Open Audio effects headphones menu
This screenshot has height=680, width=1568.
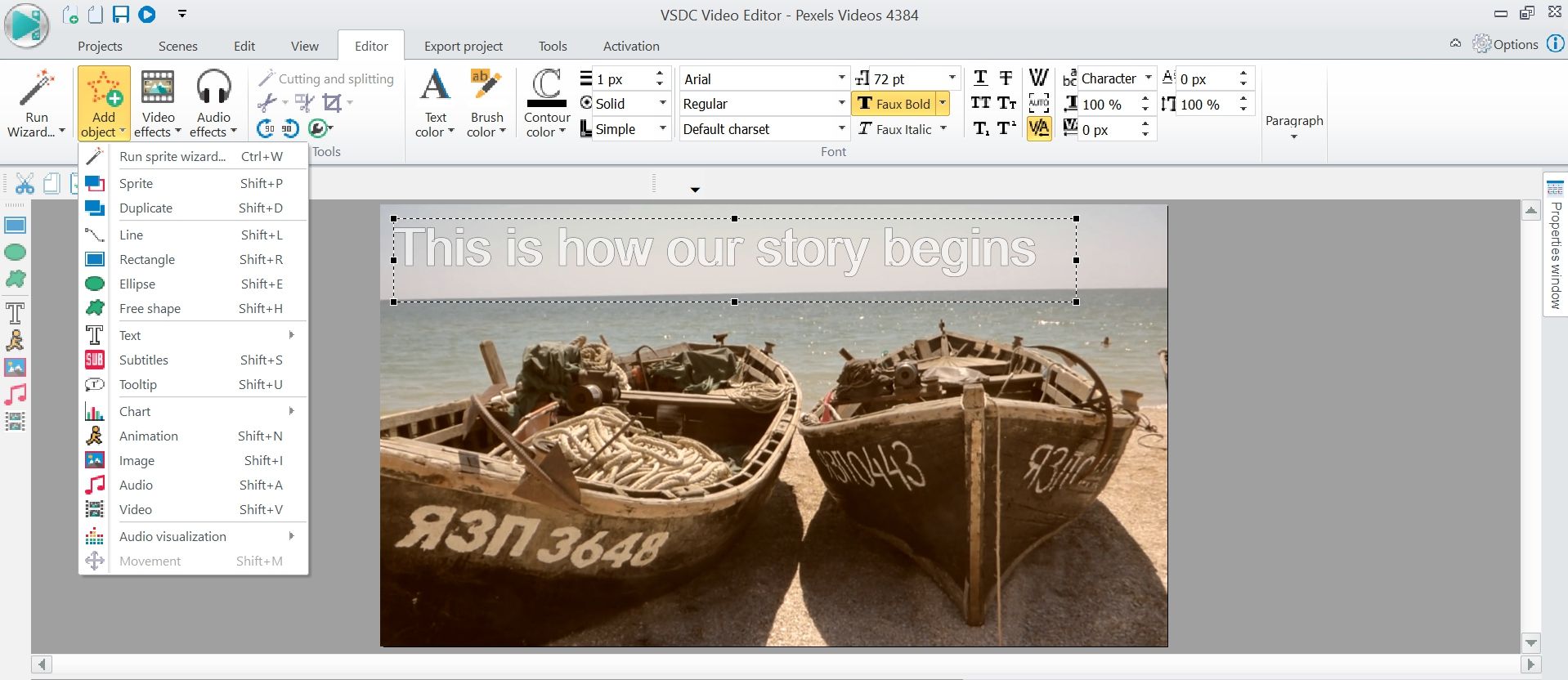coord(213,103)
